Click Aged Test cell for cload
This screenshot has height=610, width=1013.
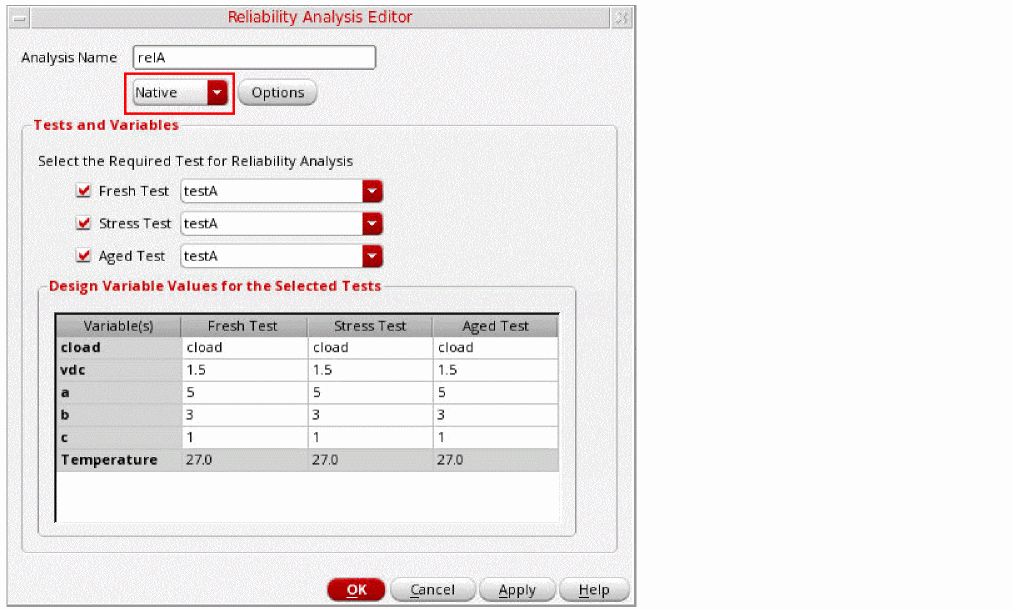tap(496, 348)
